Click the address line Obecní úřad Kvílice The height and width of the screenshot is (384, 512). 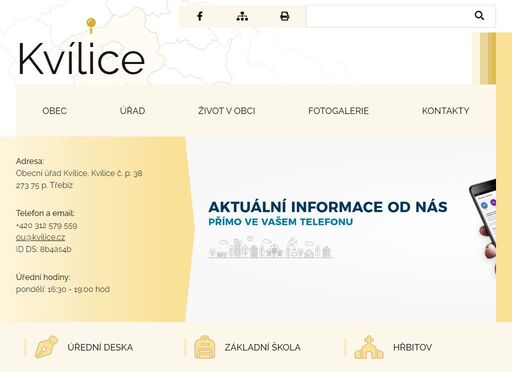click(79, 173)
